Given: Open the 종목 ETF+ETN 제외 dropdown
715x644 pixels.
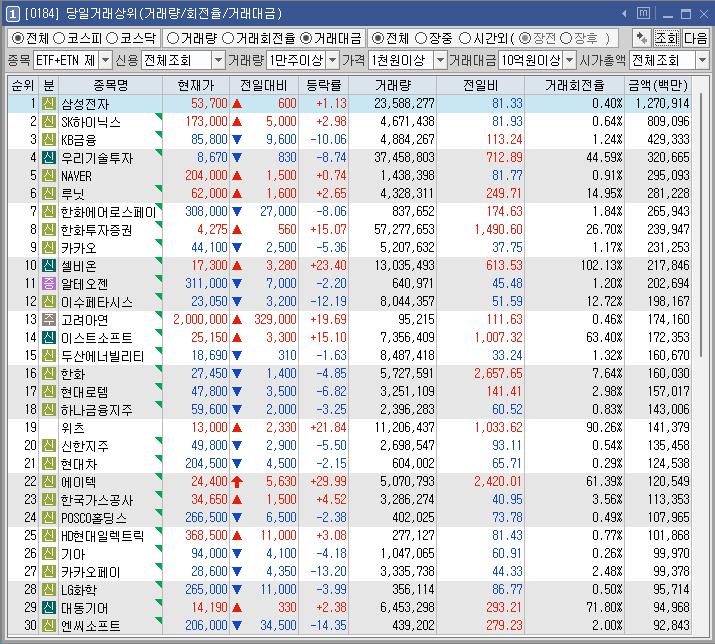Looking at the screenshot, I should click(x=105, y=60).
